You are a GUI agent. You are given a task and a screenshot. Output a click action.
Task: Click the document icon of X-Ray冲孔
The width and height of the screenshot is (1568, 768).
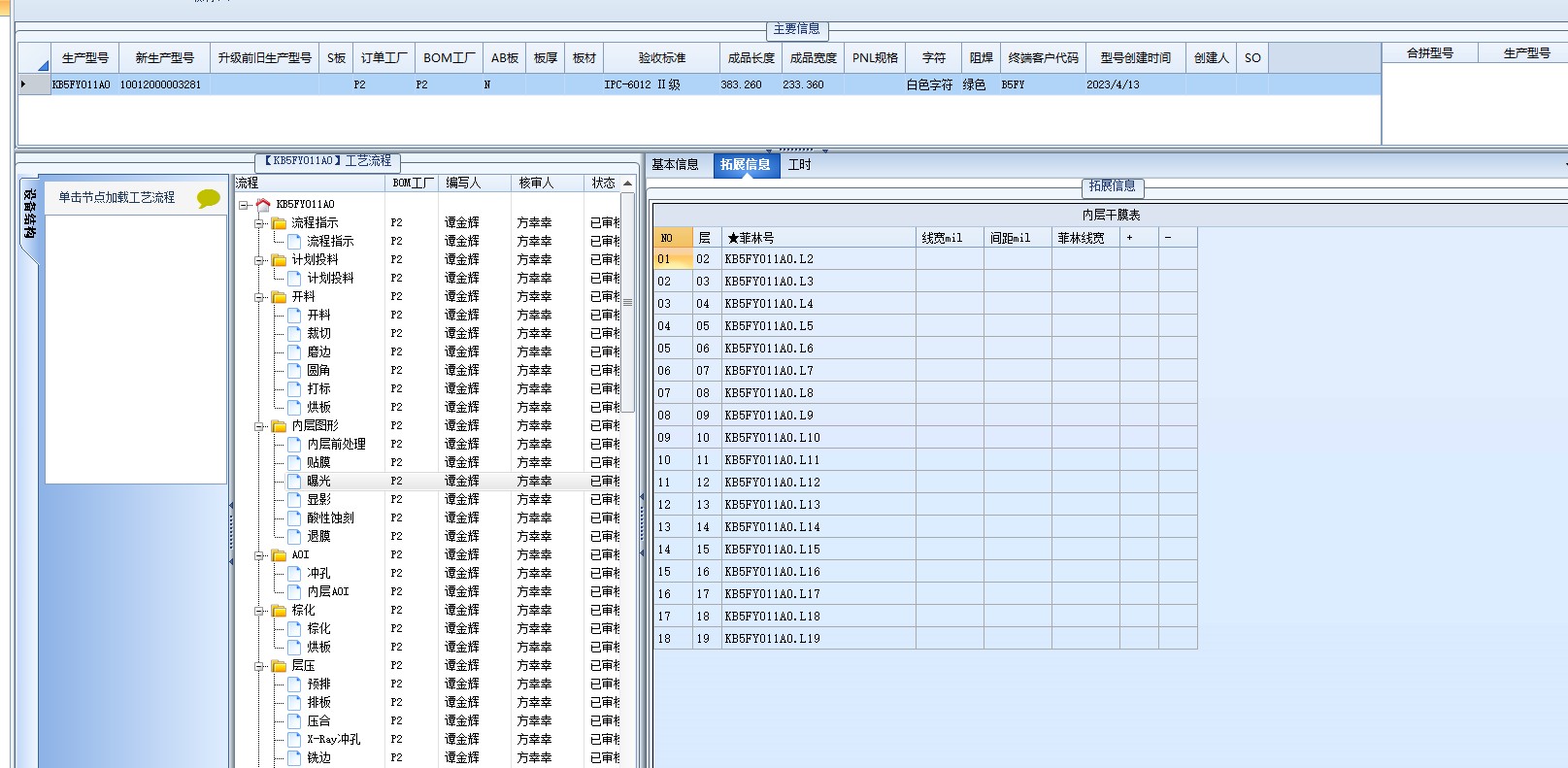click(295, 740)
